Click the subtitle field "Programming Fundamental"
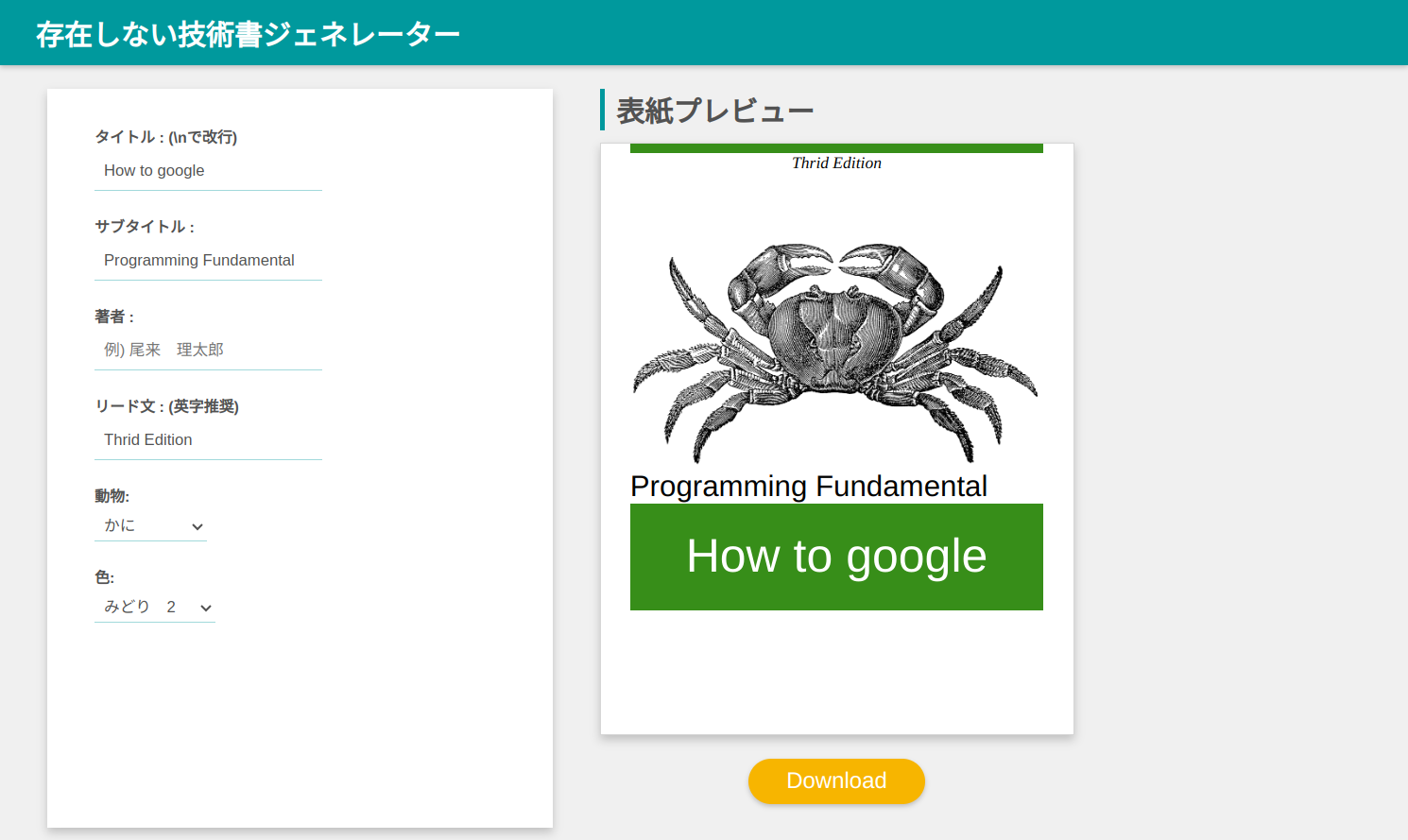1408x840 pixels. 208,261
